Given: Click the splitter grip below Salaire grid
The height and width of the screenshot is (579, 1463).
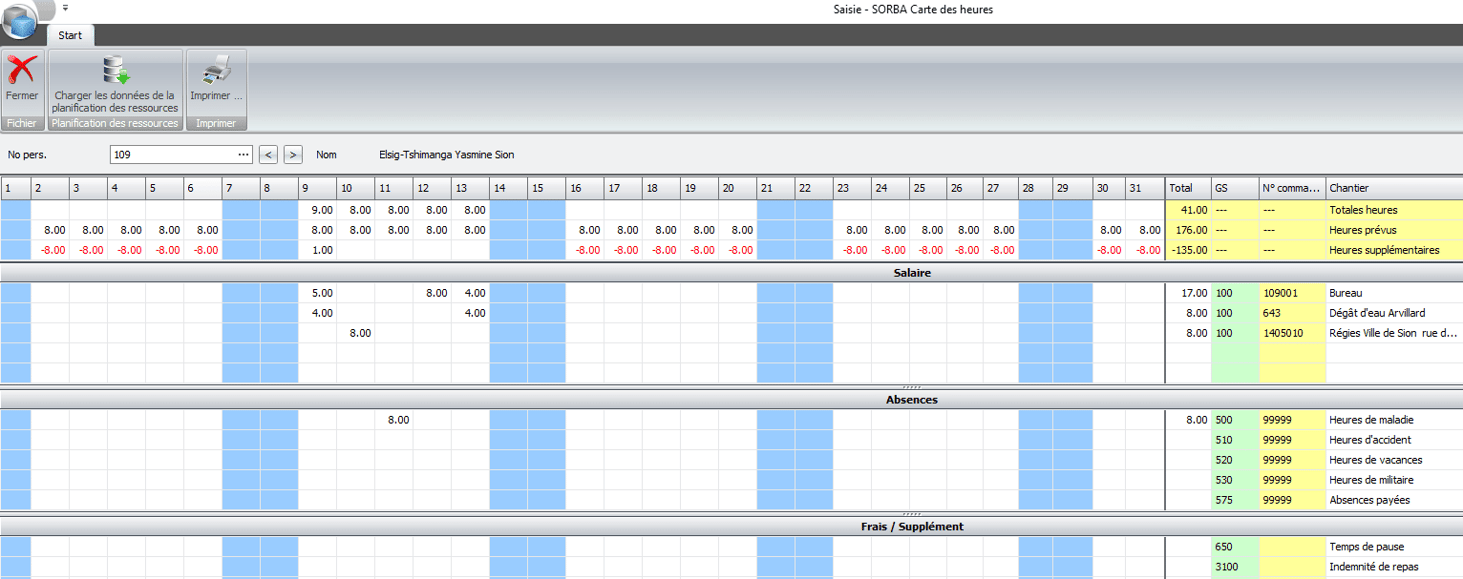Looking at the screenshot, I should coord(911,387).
